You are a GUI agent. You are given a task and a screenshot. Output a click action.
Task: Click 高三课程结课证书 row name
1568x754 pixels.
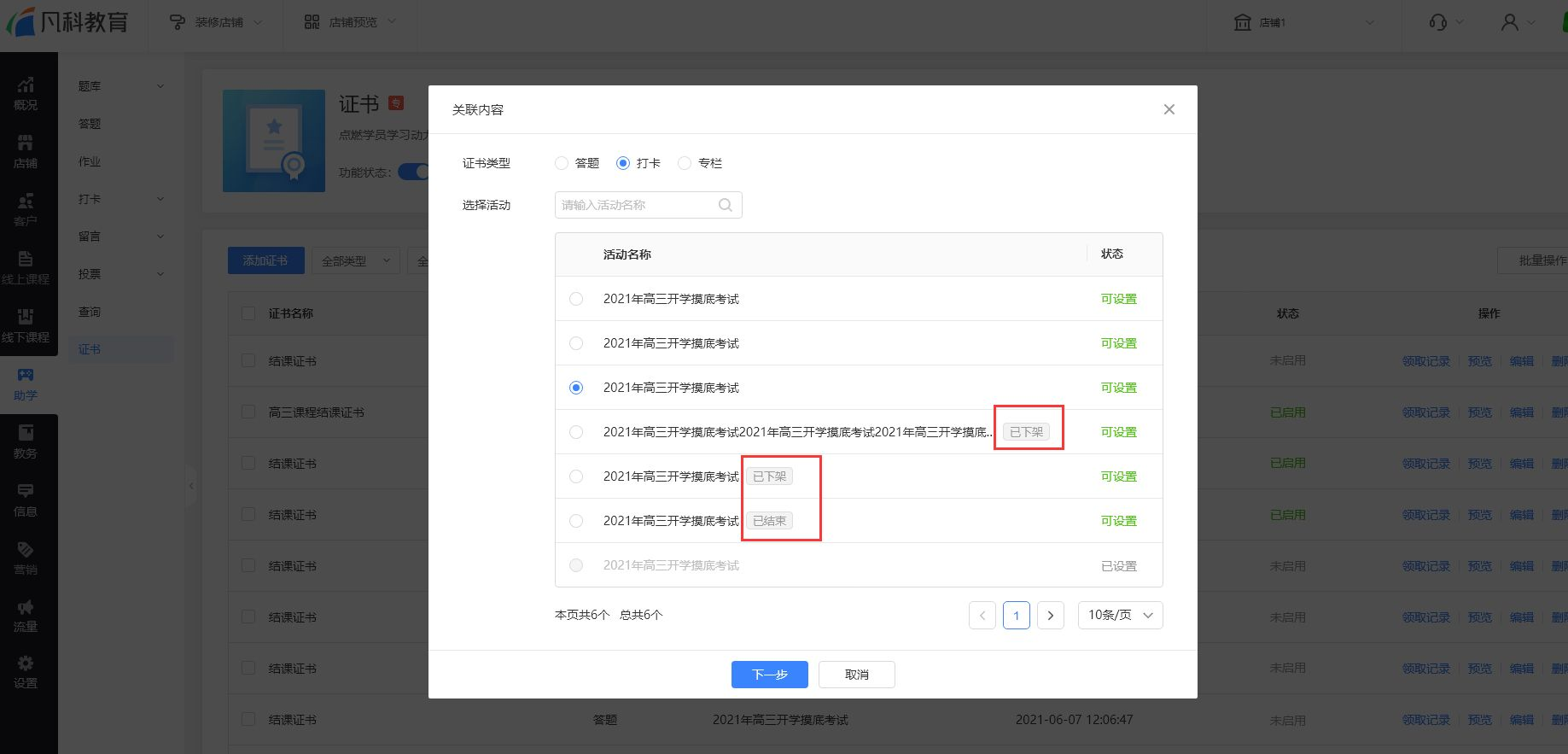pos(317,412)
